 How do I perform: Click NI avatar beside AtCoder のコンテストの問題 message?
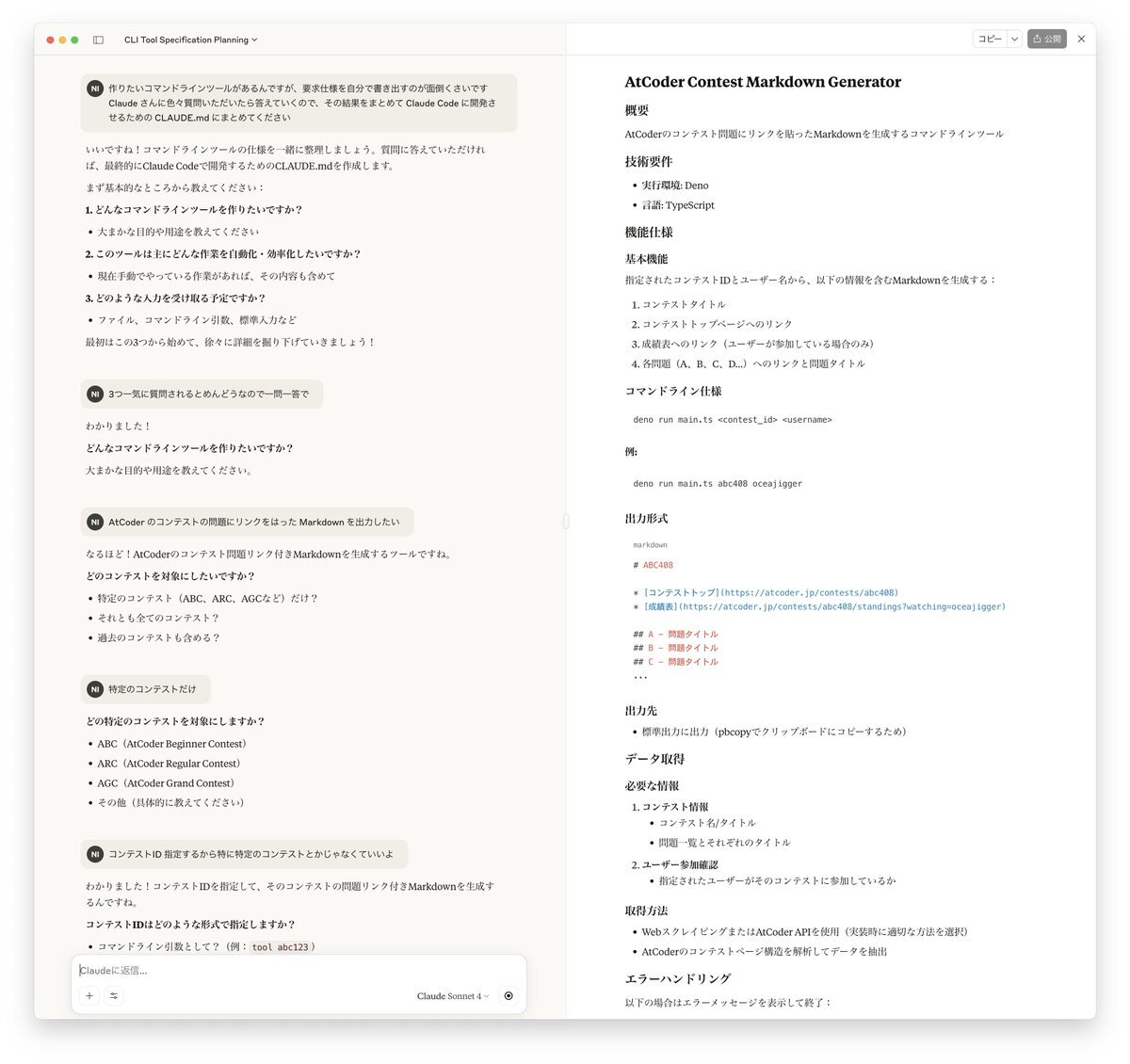click(x=95, y=522)
